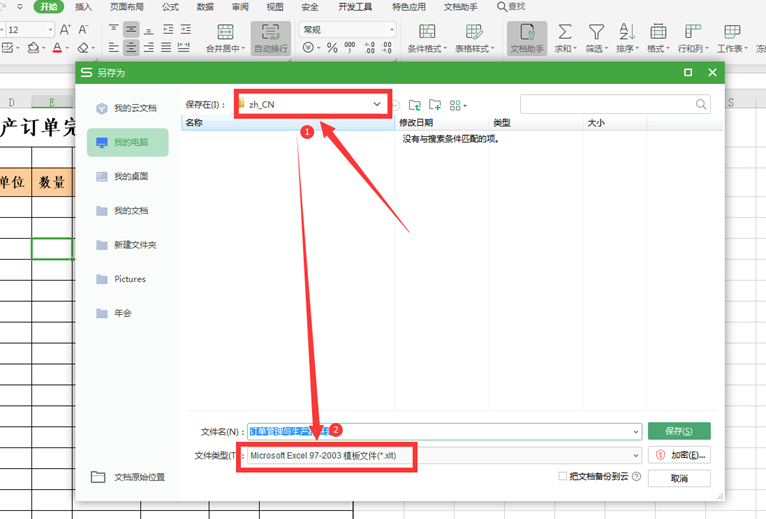This screenshot has width=766, height=519.
Task: Open 条件格式 conditional formatting
Action: 427,38
